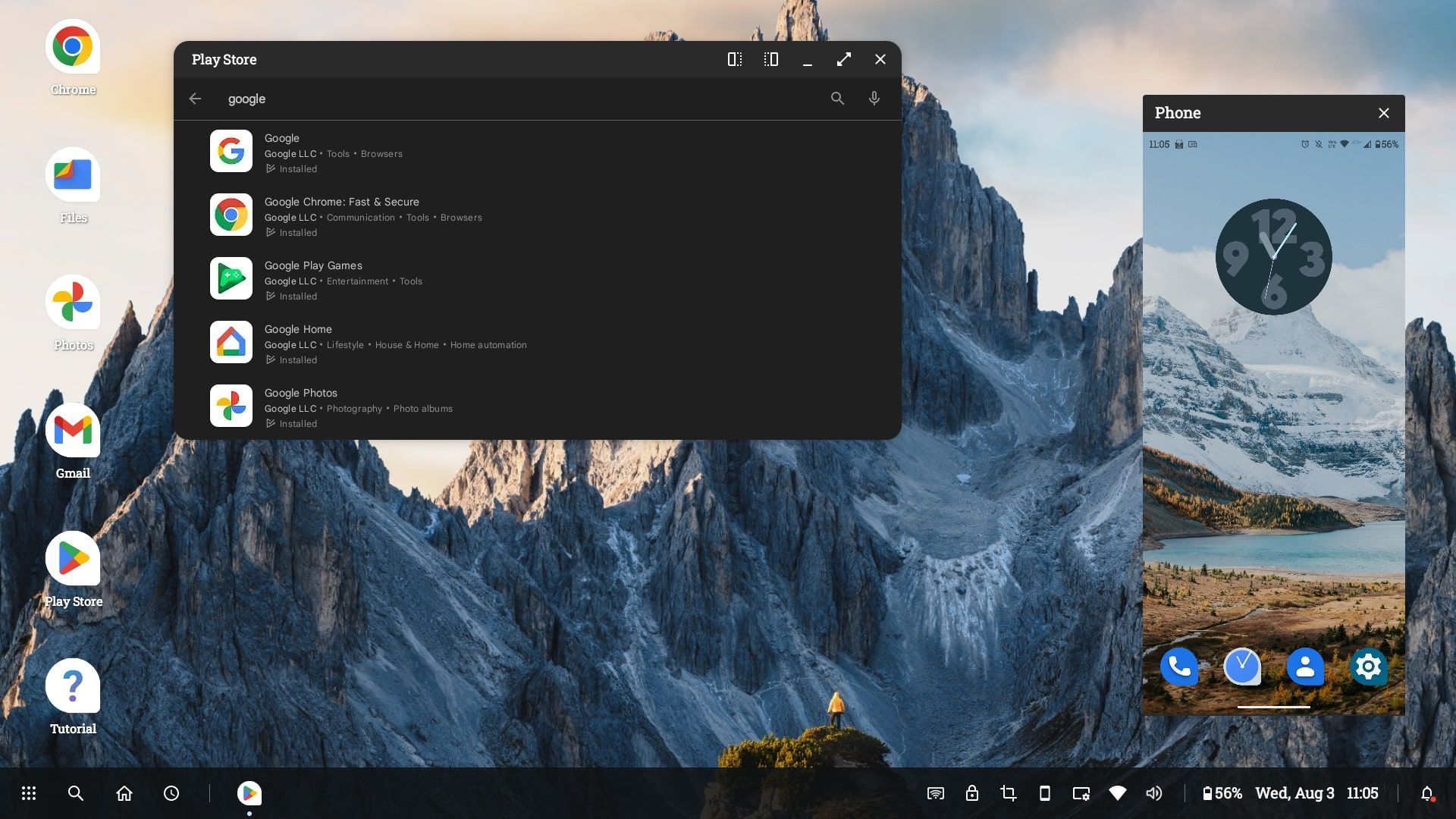Open the Gmail app from sidebar

73,431
